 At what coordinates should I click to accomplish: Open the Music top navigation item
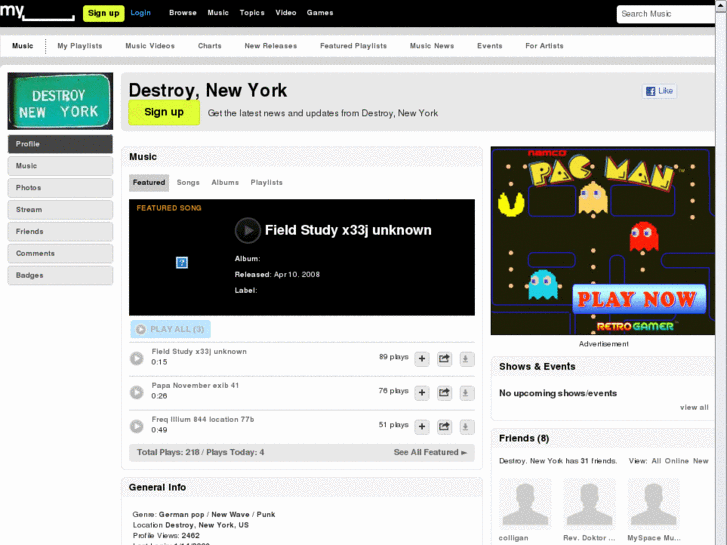click(x=218, y=13)
